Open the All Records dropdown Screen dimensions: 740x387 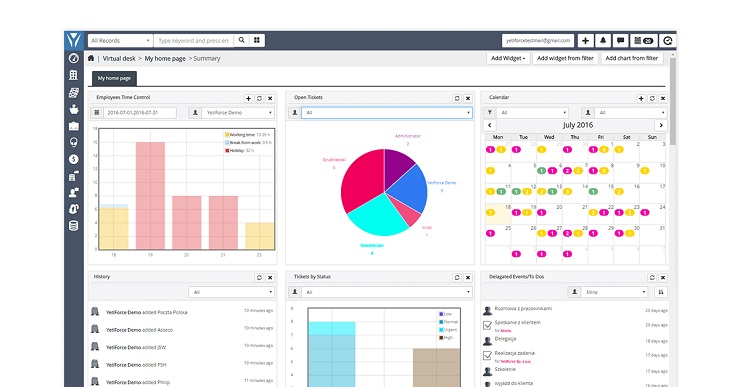(x=120, y=41)
